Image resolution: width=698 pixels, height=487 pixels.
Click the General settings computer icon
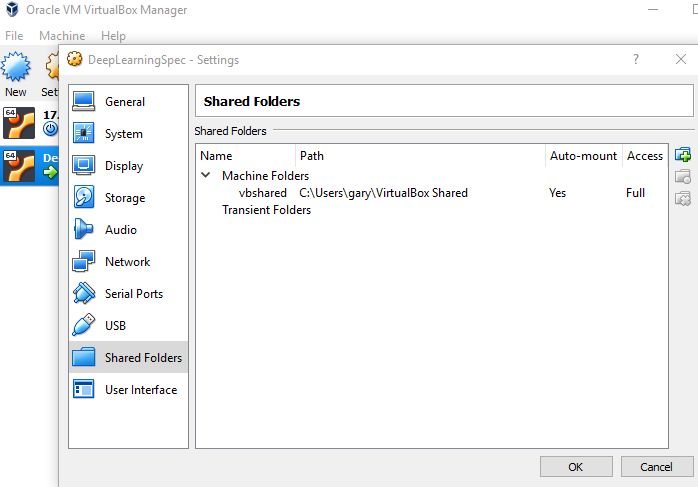tap(84, 101)
